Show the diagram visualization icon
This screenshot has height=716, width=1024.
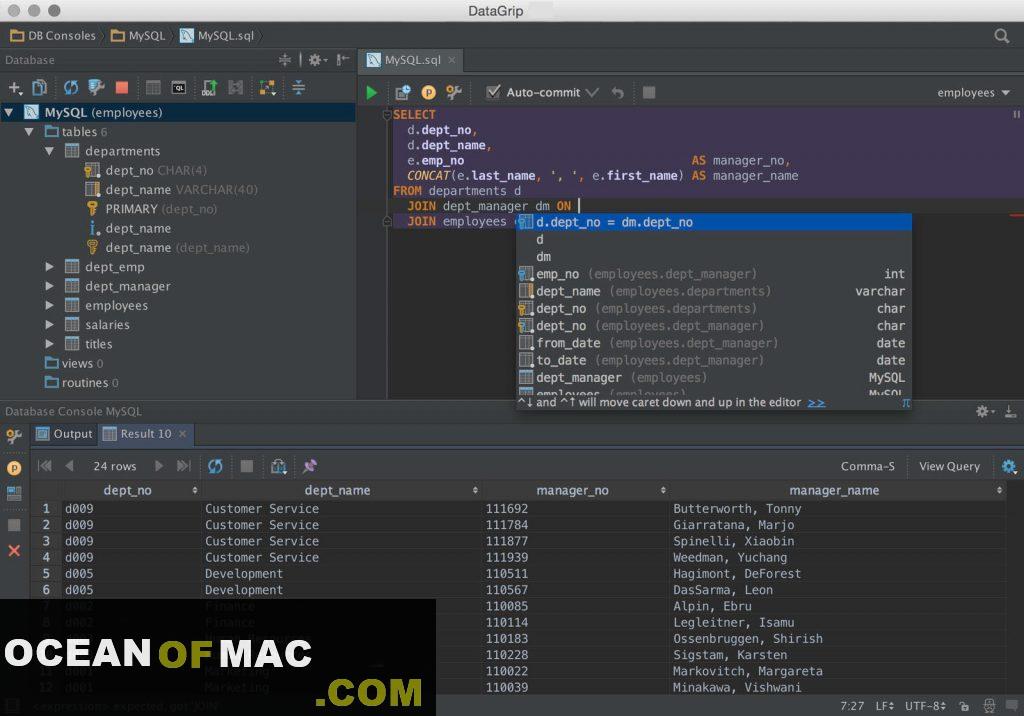pos(267,88)
